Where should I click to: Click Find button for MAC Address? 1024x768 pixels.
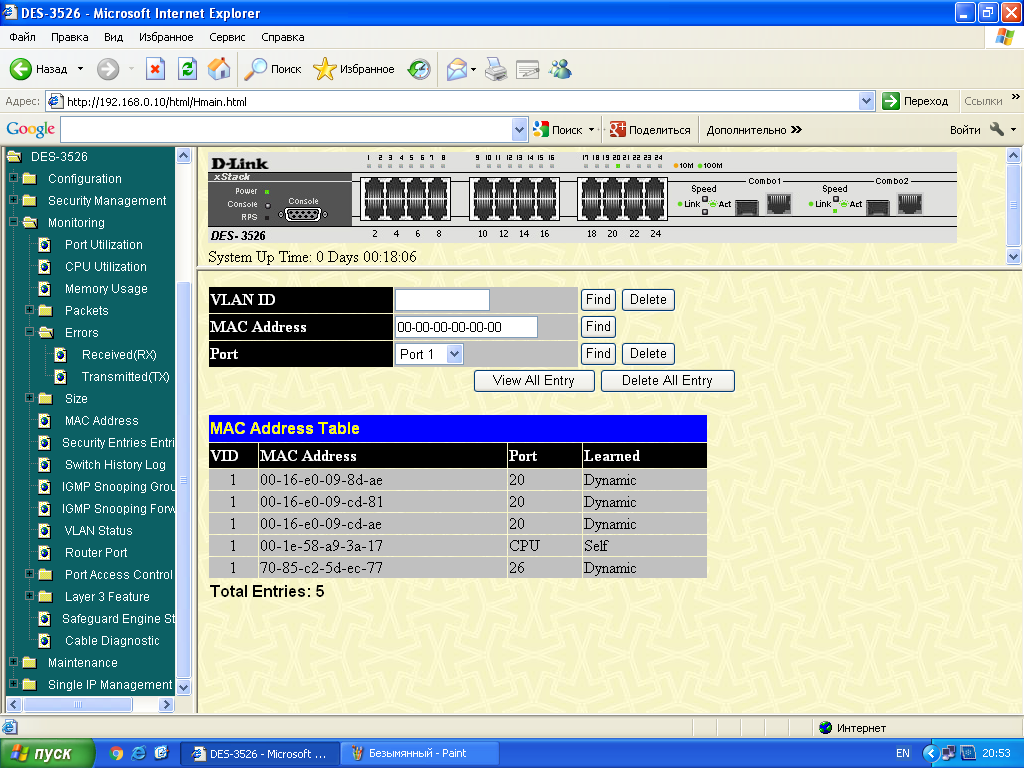598,327
